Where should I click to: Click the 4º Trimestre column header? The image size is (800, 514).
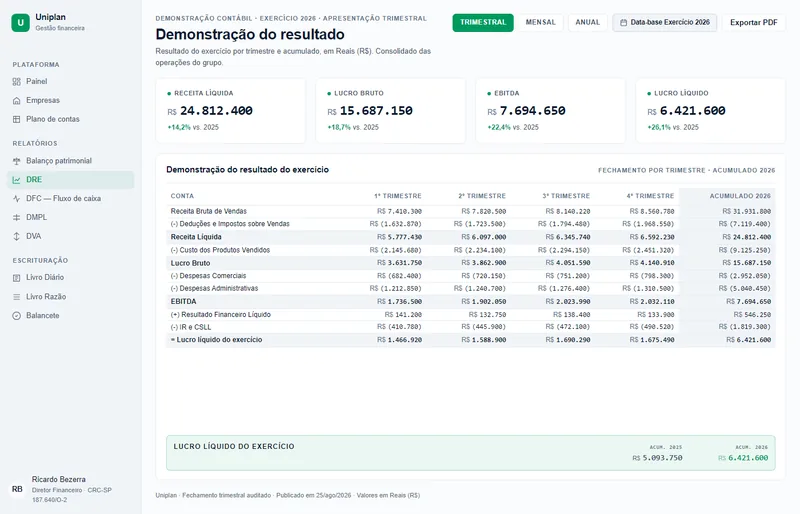tap(651, 196)
